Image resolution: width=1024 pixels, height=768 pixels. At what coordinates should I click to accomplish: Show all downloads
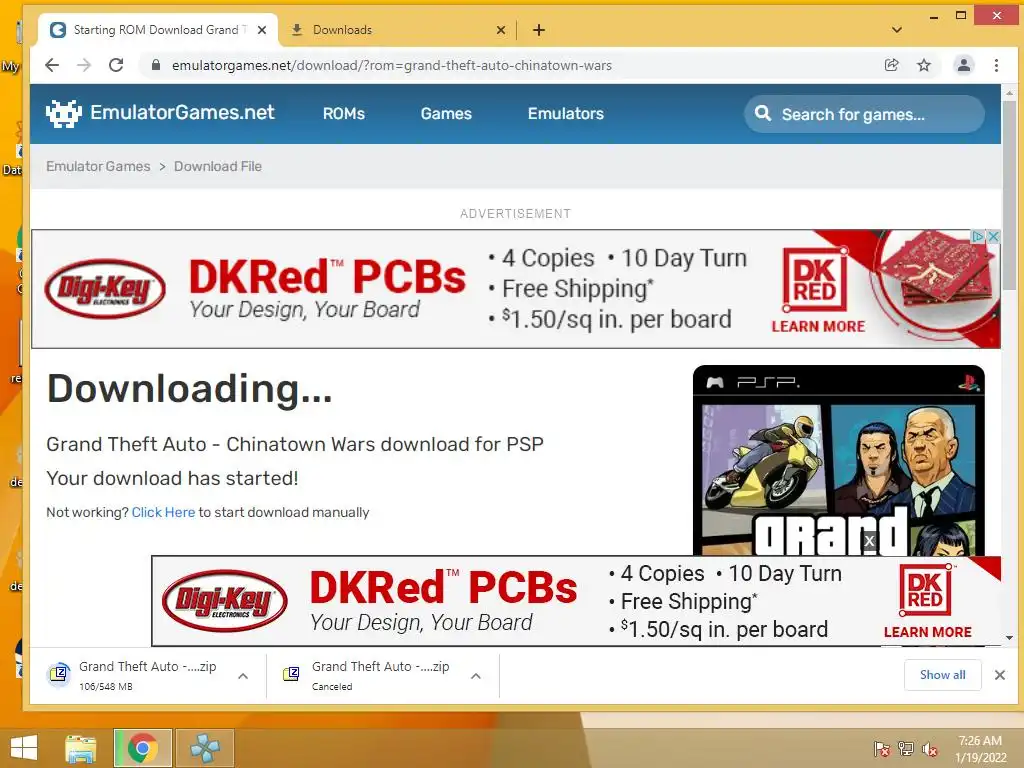click(x=942, y=675)
